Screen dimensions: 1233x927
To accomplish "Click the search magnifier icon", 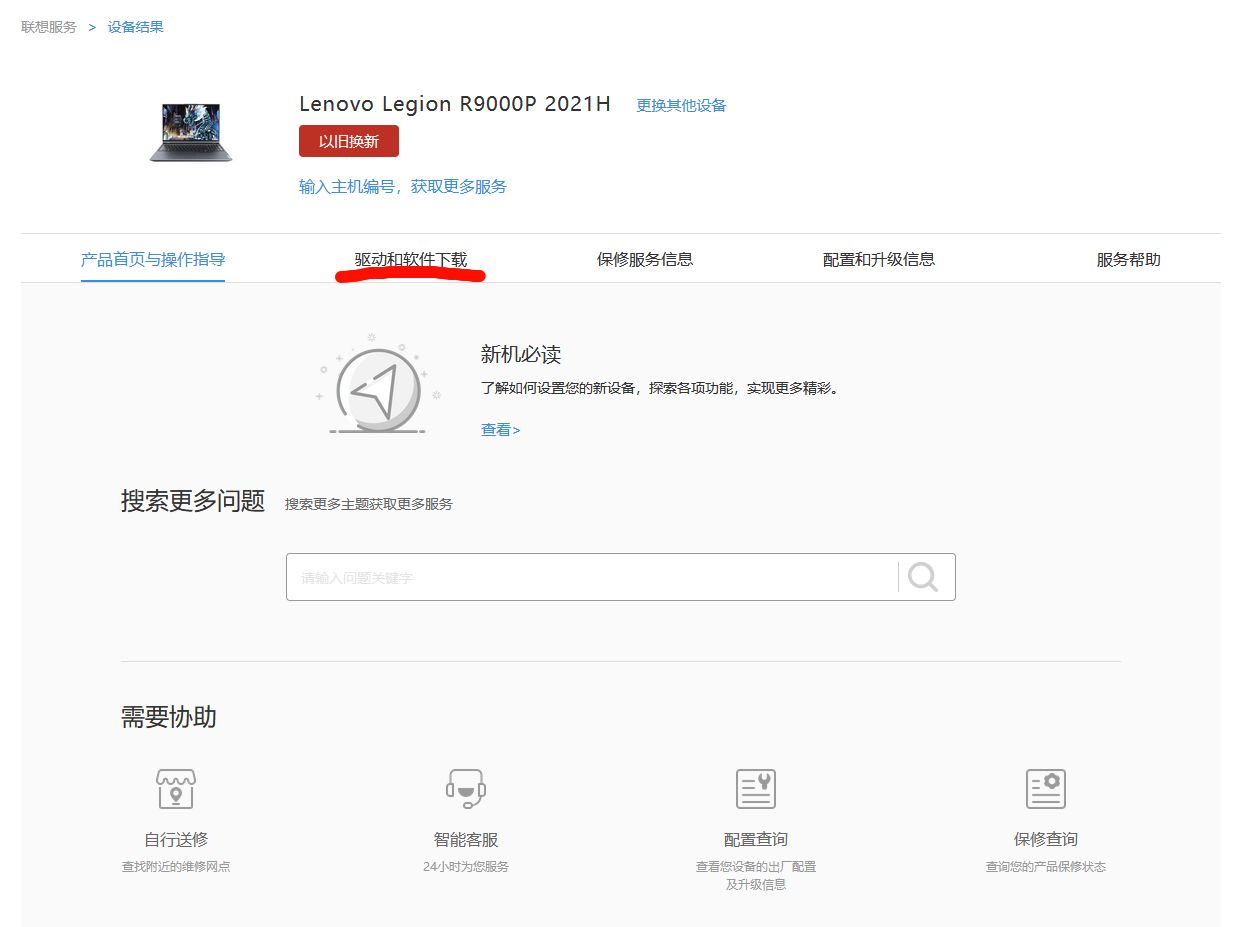I will coord(922,577).
